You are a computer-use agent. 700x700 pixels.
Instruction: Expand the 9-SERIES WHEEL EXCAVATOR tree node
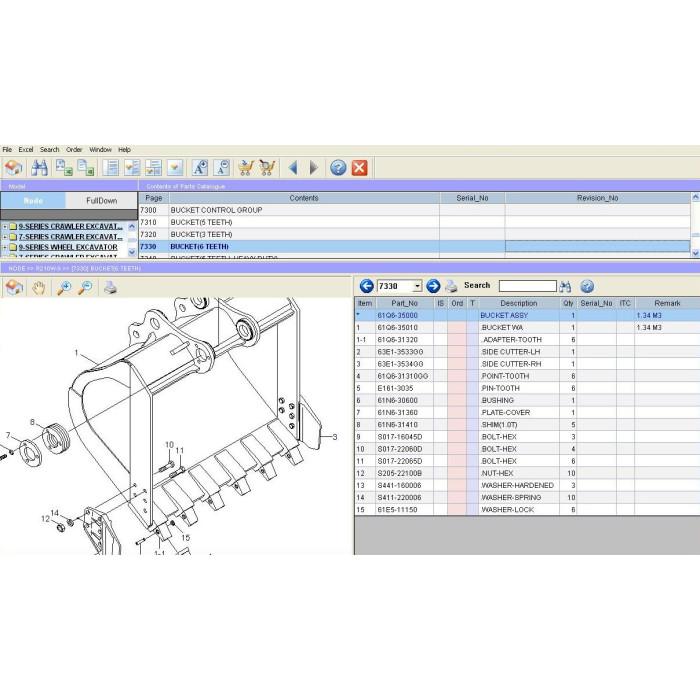point(5,247)
